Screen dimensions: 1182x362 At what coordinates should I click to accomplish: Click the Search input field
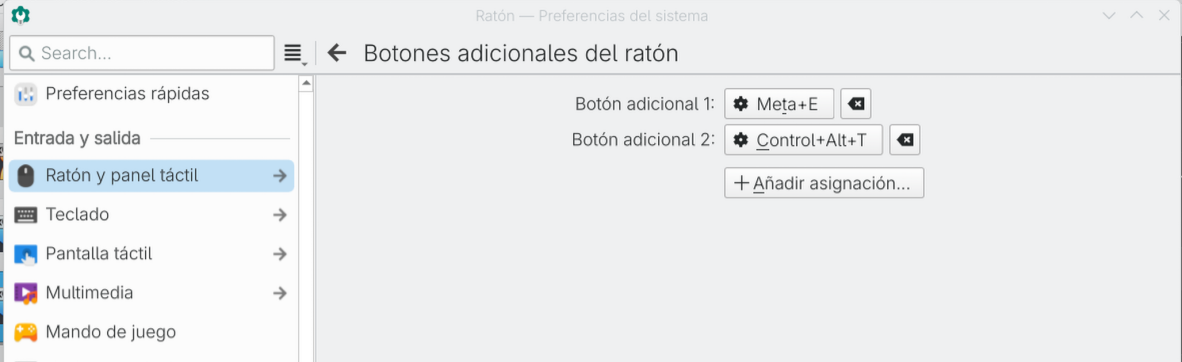(x=142, y=54)
